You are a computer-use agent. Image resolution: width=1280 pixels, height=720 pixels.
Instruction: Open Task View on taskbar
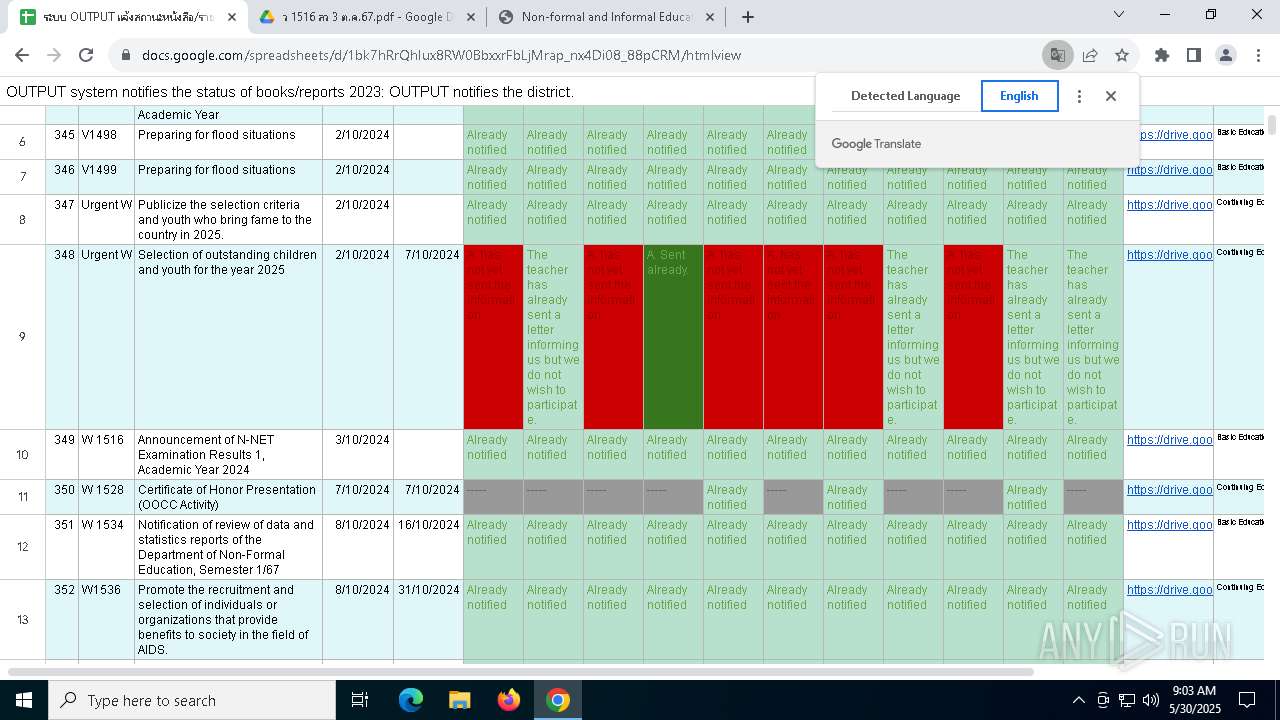click(x=360, y=700)
